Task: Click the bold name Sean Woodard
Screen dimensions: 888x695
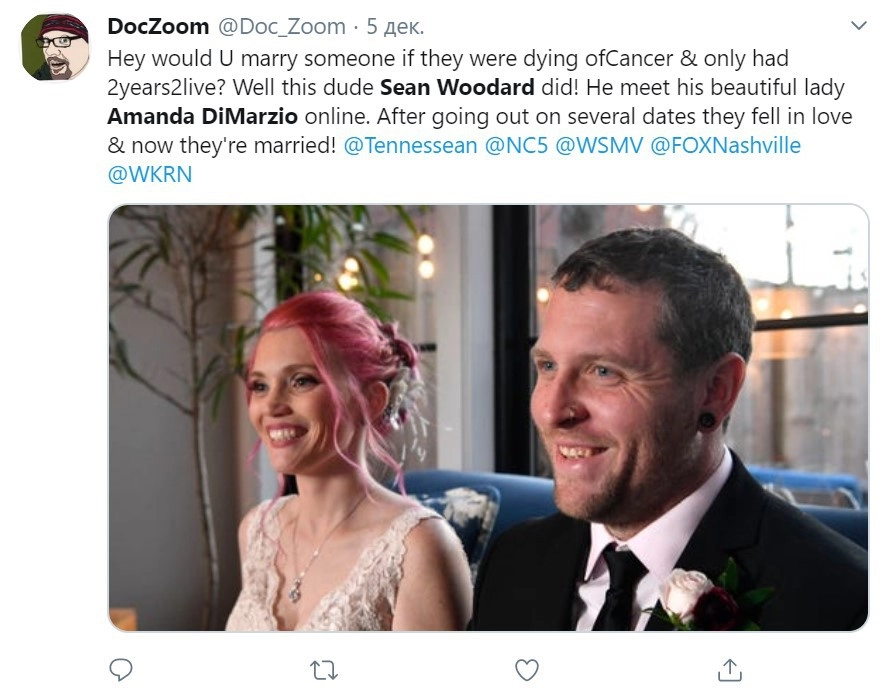Action: pyautogui.click(x=457, y=87)
